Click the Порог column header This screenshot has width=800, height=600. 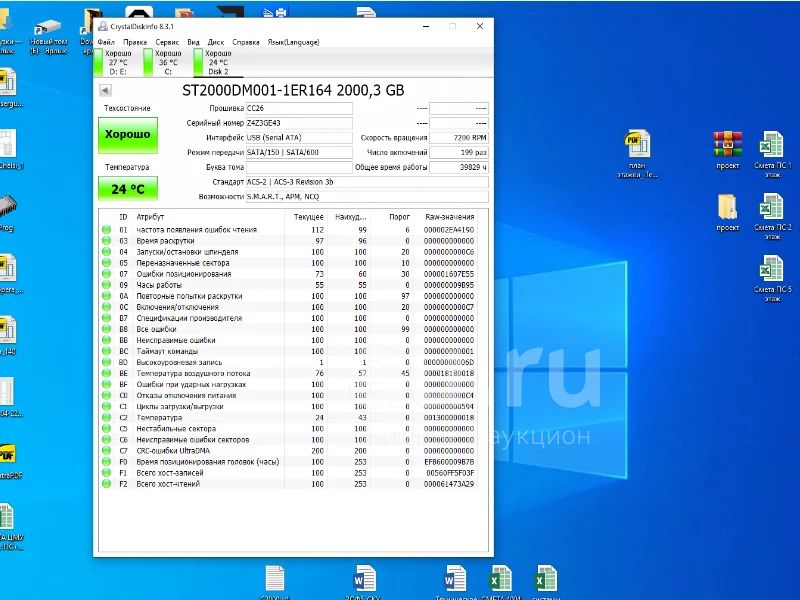point(399,217)
